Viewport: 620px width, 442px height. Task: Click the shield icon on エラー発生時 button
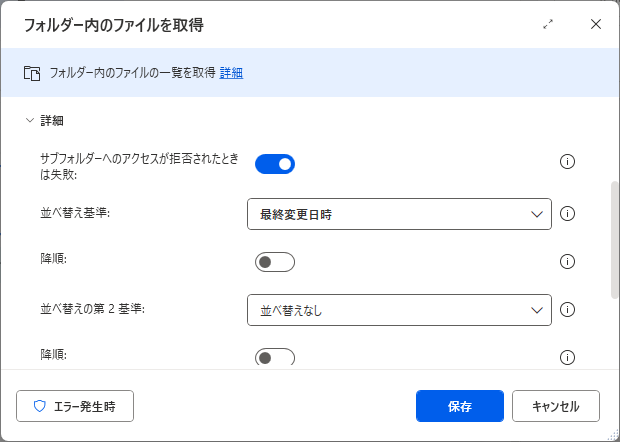[40, 406]
